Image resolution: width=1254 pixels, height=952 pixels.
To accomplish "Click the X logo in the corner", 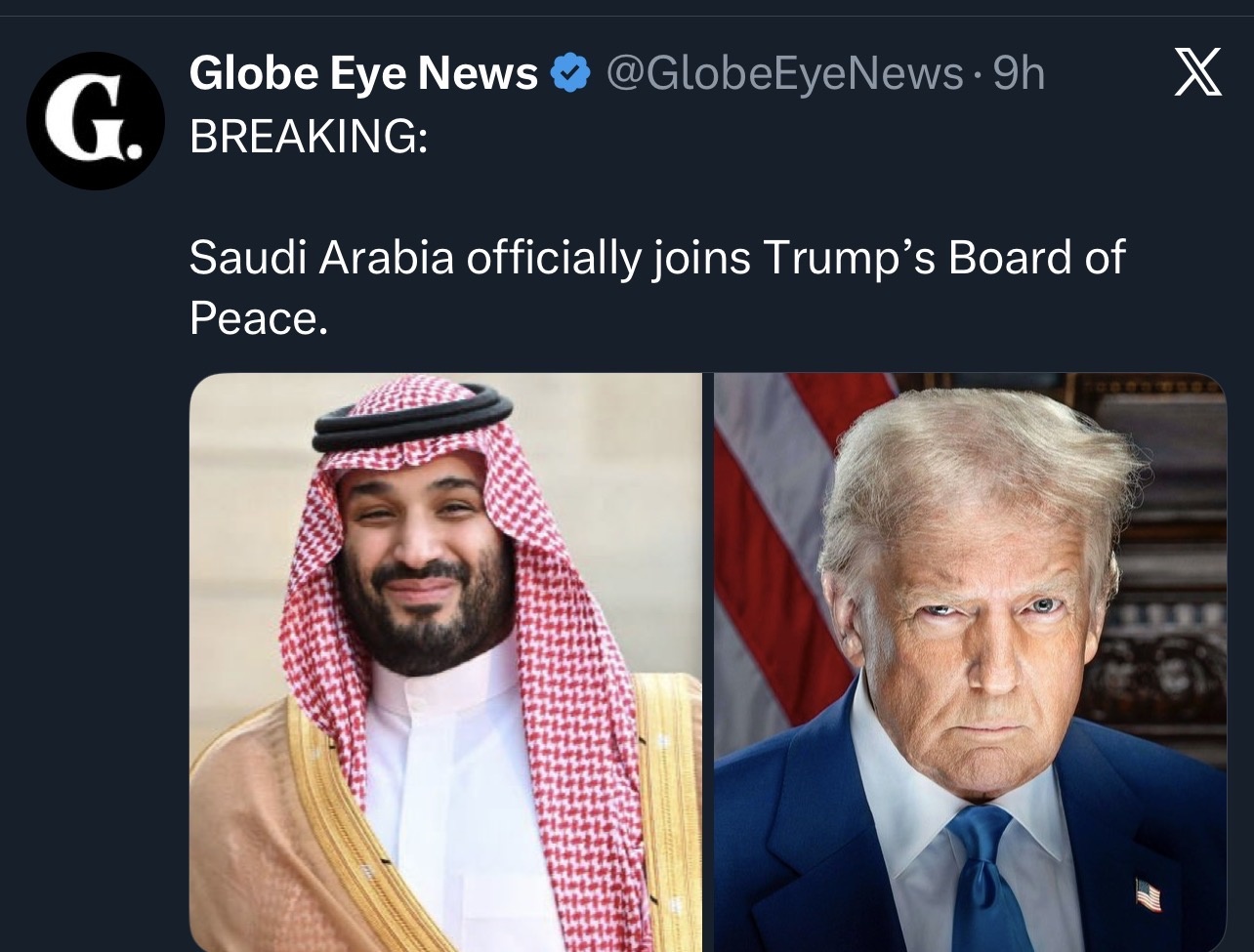I will (1197, 74).
